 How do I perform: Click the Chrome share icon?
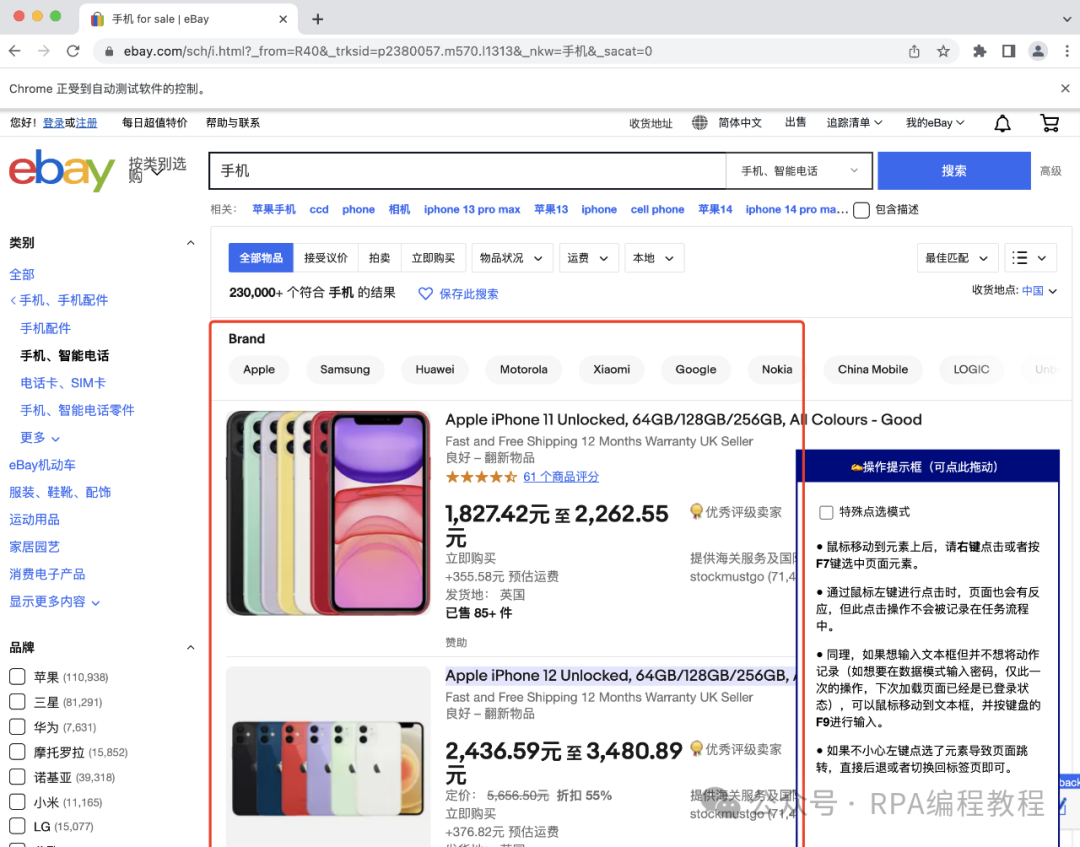914,51
